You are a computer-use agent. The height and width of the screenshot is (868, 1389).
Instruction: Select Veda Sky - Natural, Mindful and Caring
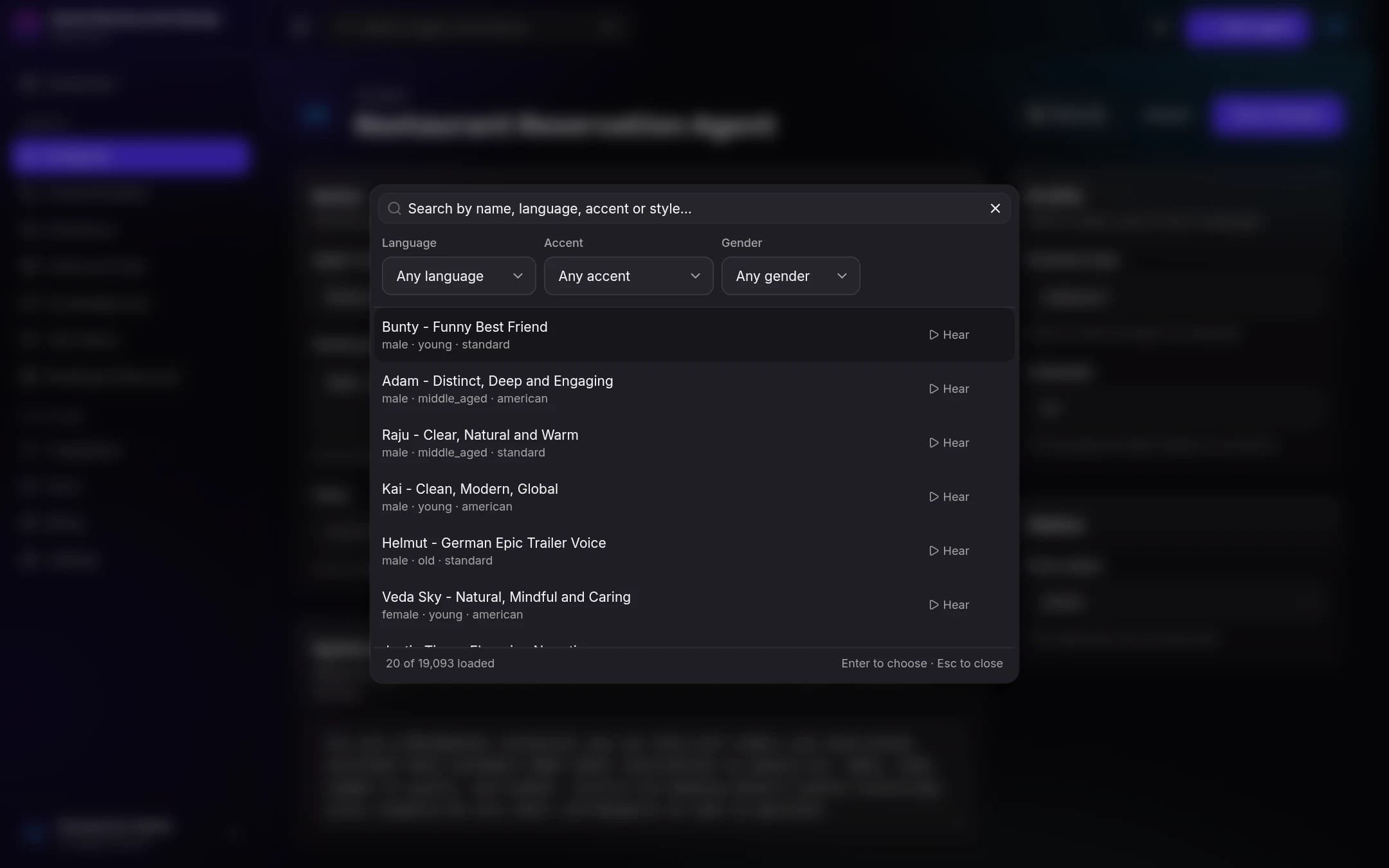[694, 605]
